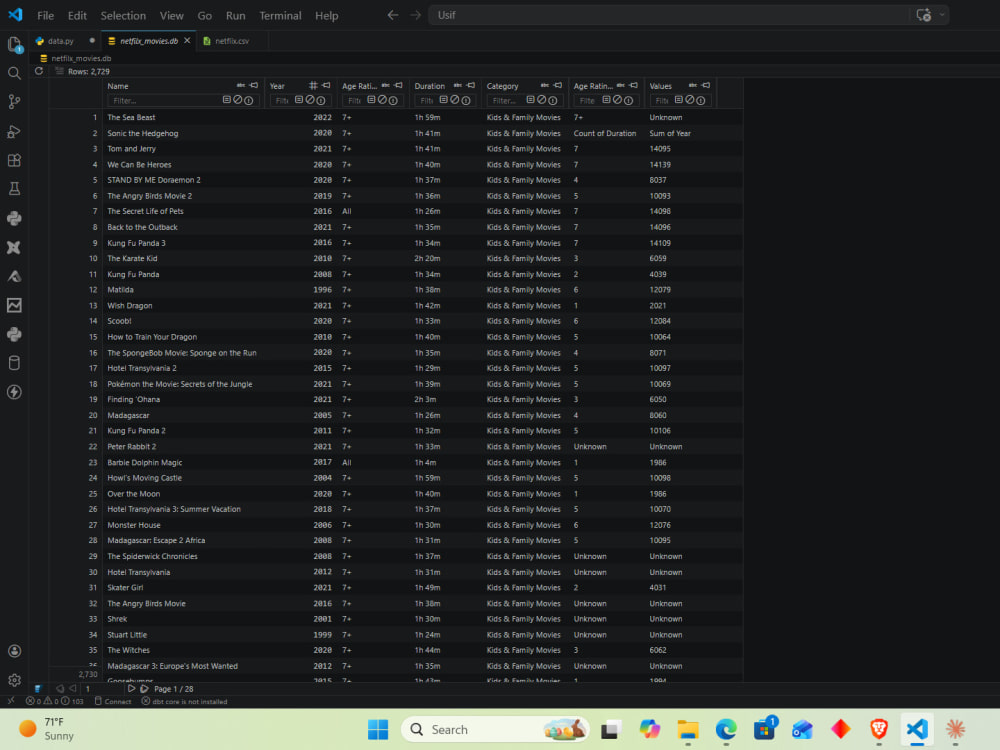Image resolution: width=1000 pixels, height=750 pixels.
Task: Open the Accounts icon in activity bar
Action: point(14,651)
